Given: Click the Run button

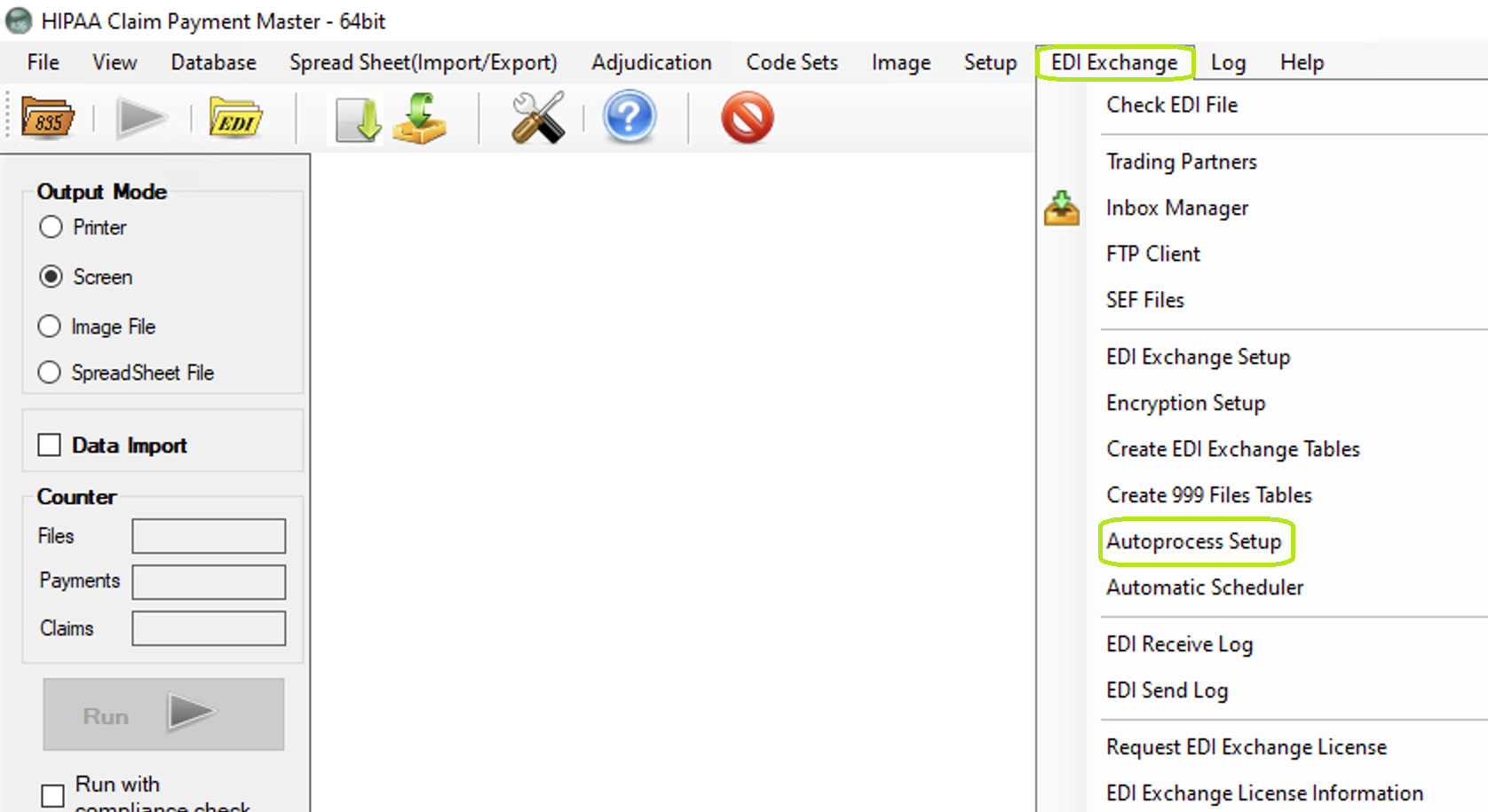Looking at the screenshot, I should 163,714.
